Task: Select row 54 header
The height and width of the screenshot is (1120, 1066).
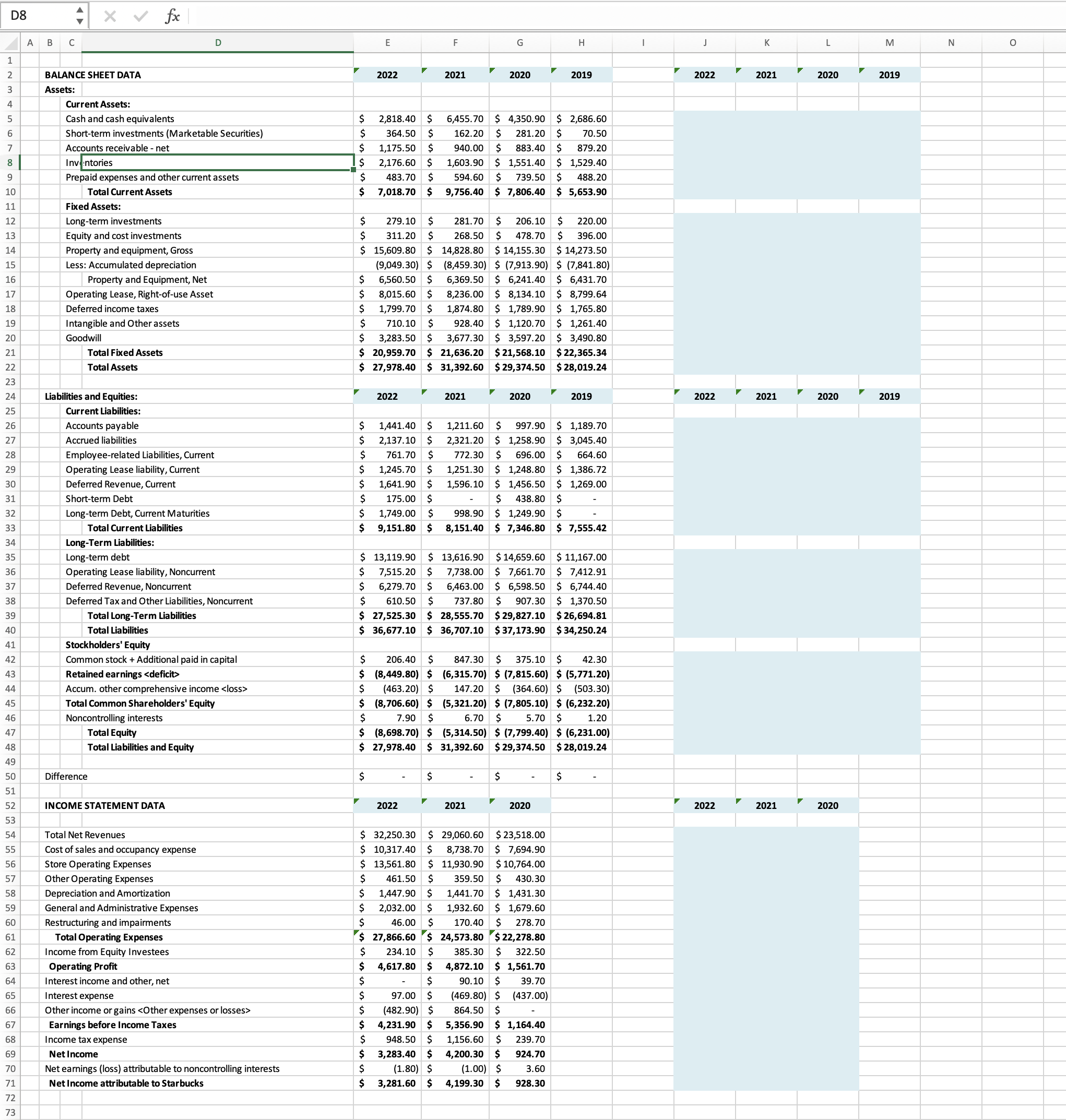Action: pyautogui.click(x=10, y=835)
